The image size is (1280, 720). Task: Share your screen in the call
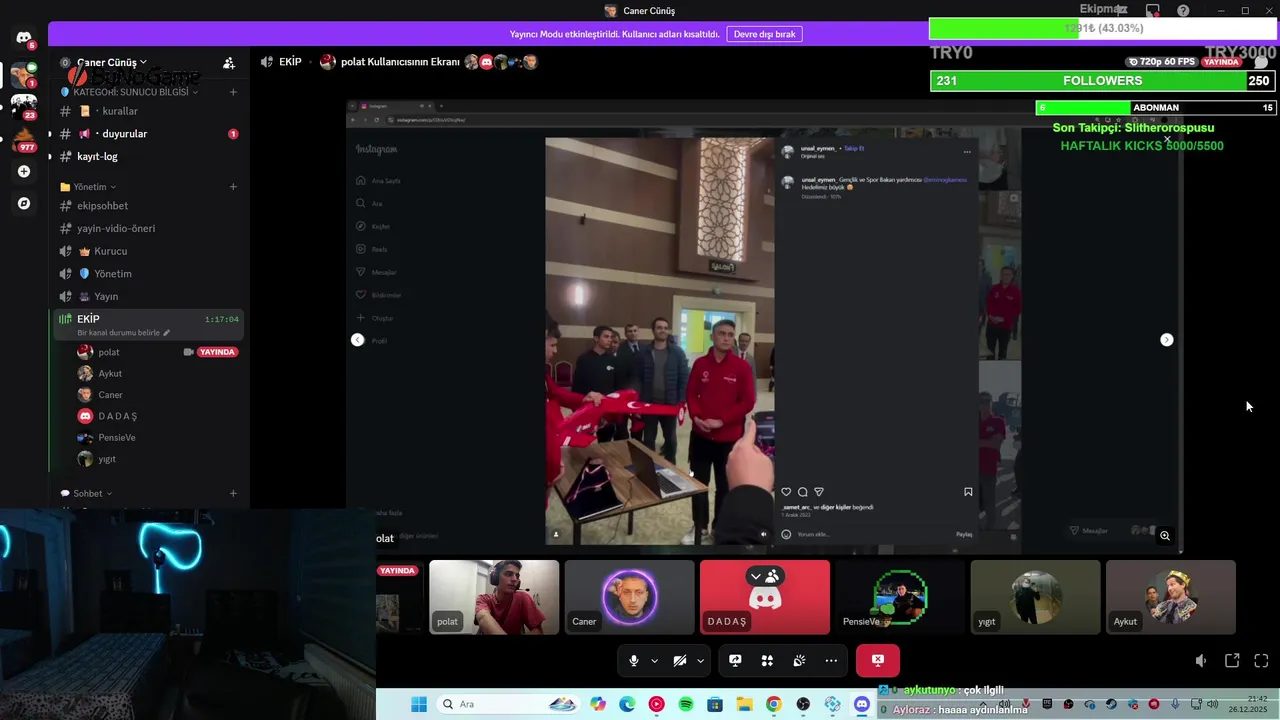(735, 660)
